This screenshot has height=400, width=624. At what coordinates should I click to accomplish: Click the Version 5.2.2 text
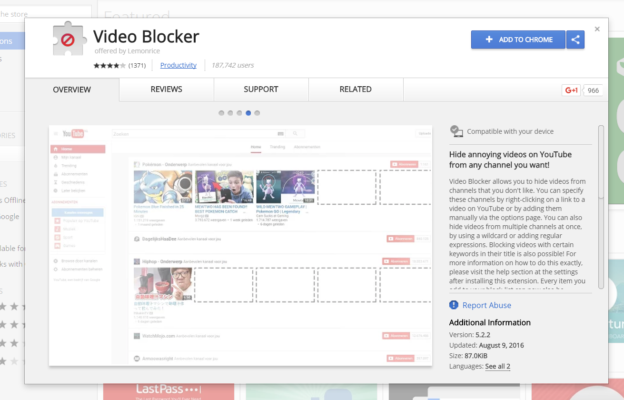point(470,335)
